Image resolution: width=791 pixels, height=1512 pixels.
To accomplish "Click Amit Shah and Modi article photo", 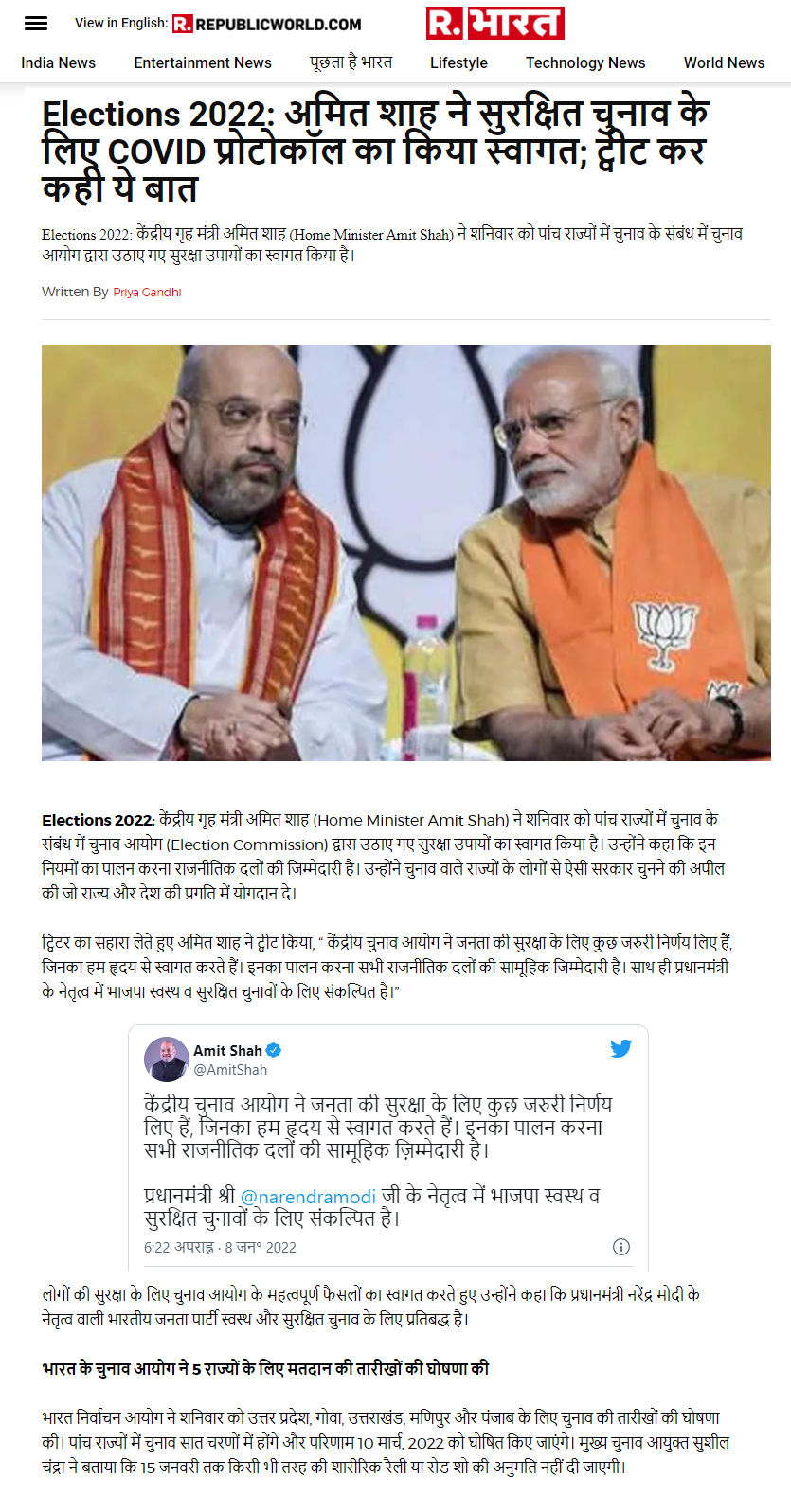I will [406, 552].
